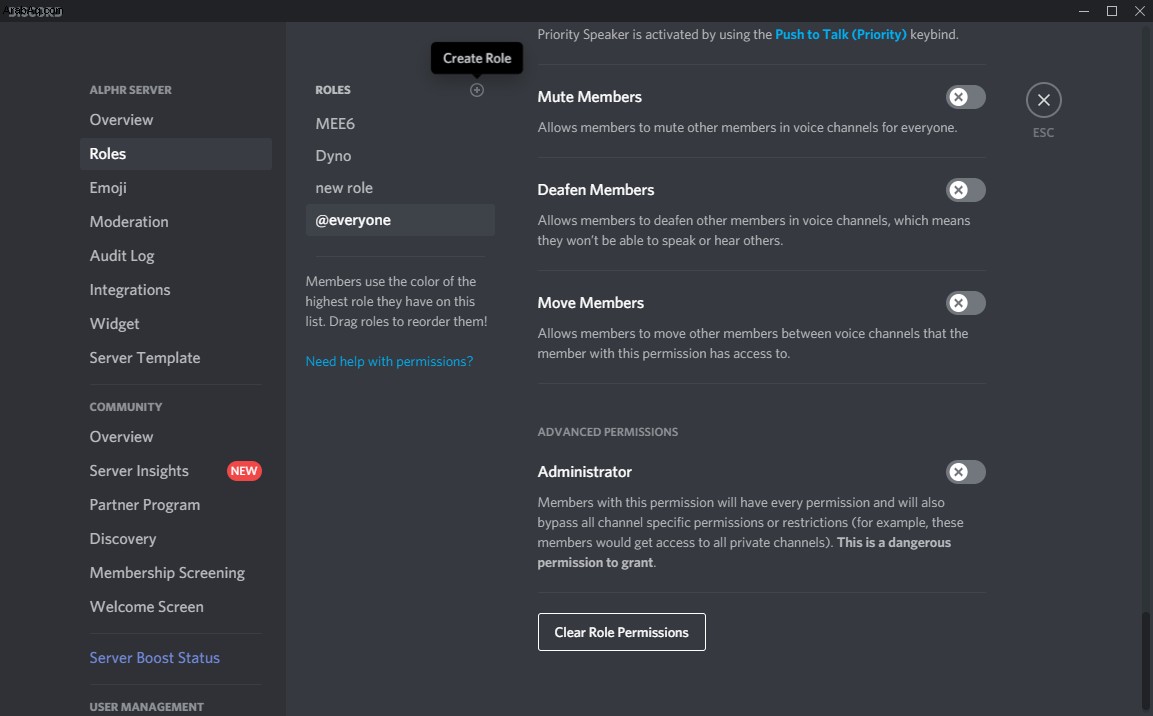Open the Push to Talk (Priority) link
Image resolution: width=1153 pixels, height=716 pixels.
pyautogui.click(x=840, y=35)
